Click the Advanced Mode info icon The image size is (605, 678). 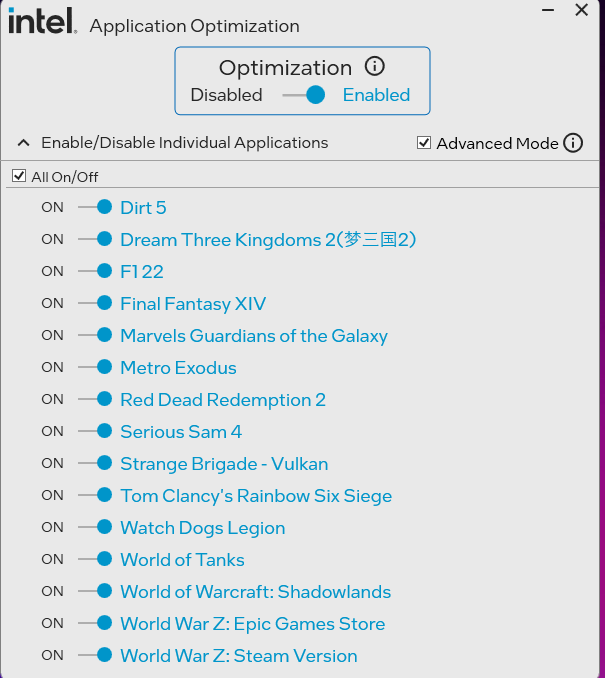[x=573, y=143]
